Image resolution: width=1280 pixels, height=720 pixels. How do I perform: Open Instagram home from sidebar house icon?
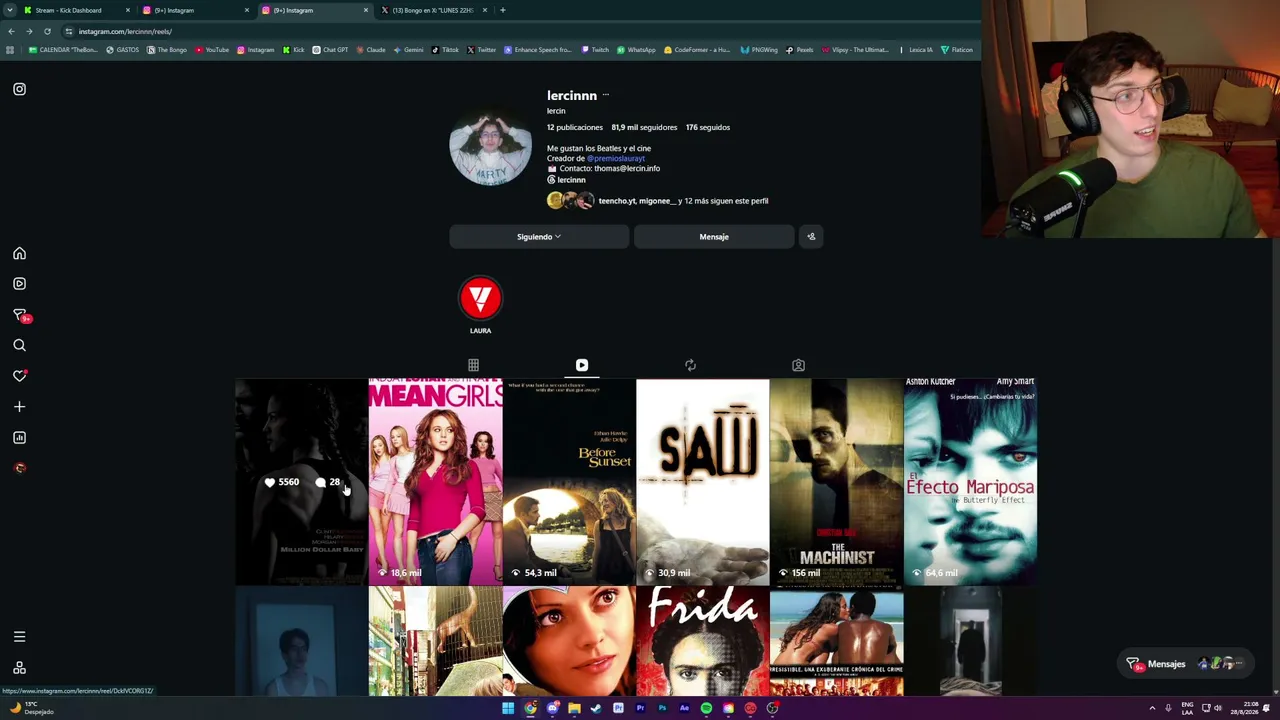click(x=19, y=254)
